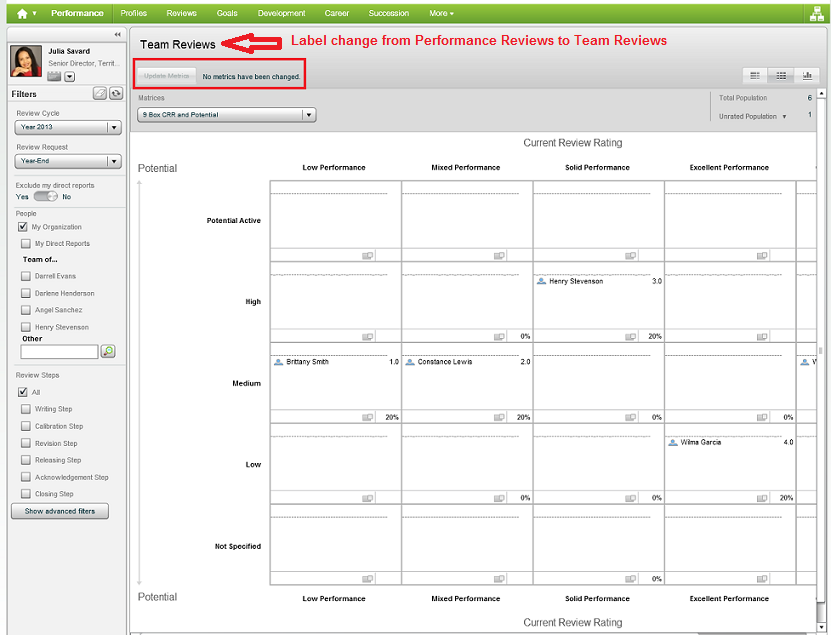This screenshot has height=635, width=831.
Task: Open the 9 Box CRR and Potential dropdown
Action: point(308,114)
